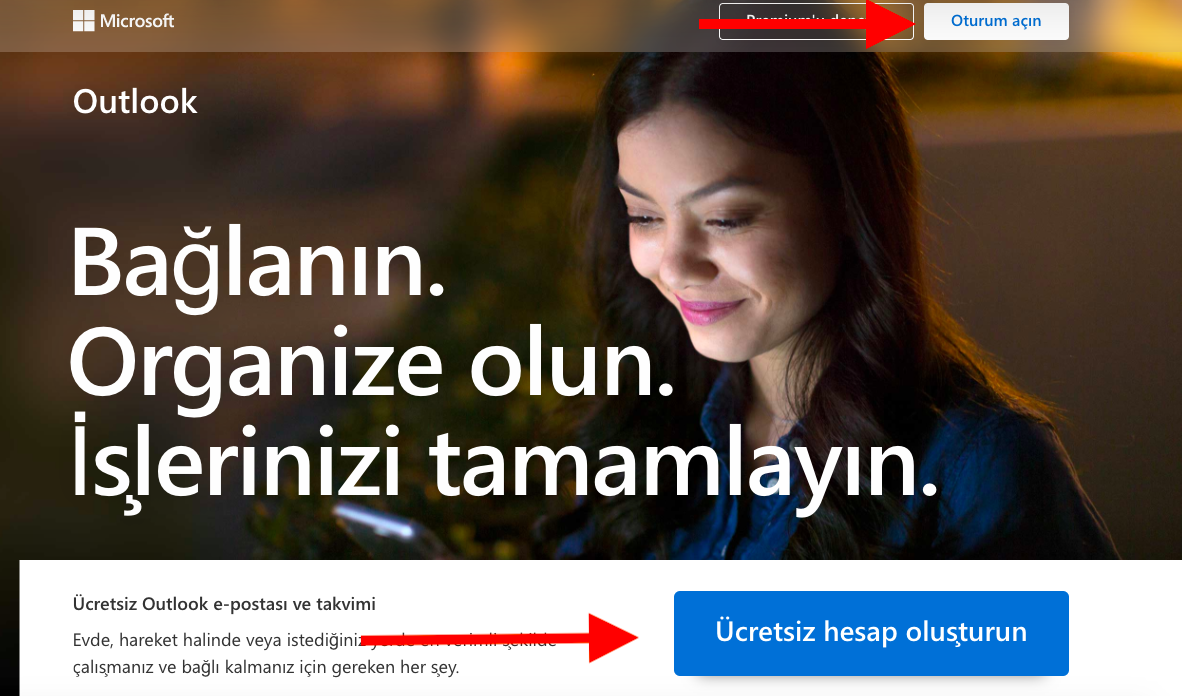The width and height of the screenshot is (1182, 696).
Task: Click the Bağlanın. headline text
Action: (x=257, y=262)
